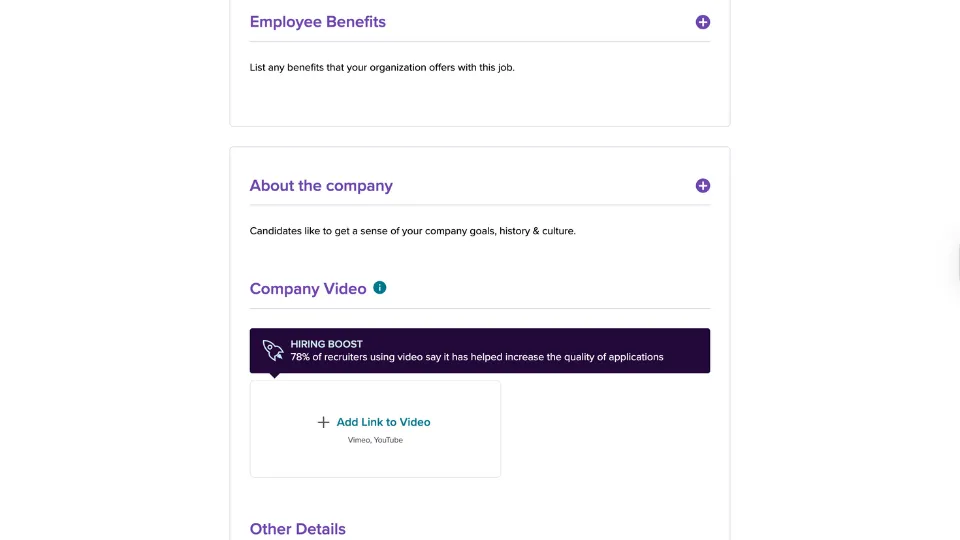The height and width of the screenshot is (540, 960).
Task: Click the benefits description text line
Action: tap(382, 68)
